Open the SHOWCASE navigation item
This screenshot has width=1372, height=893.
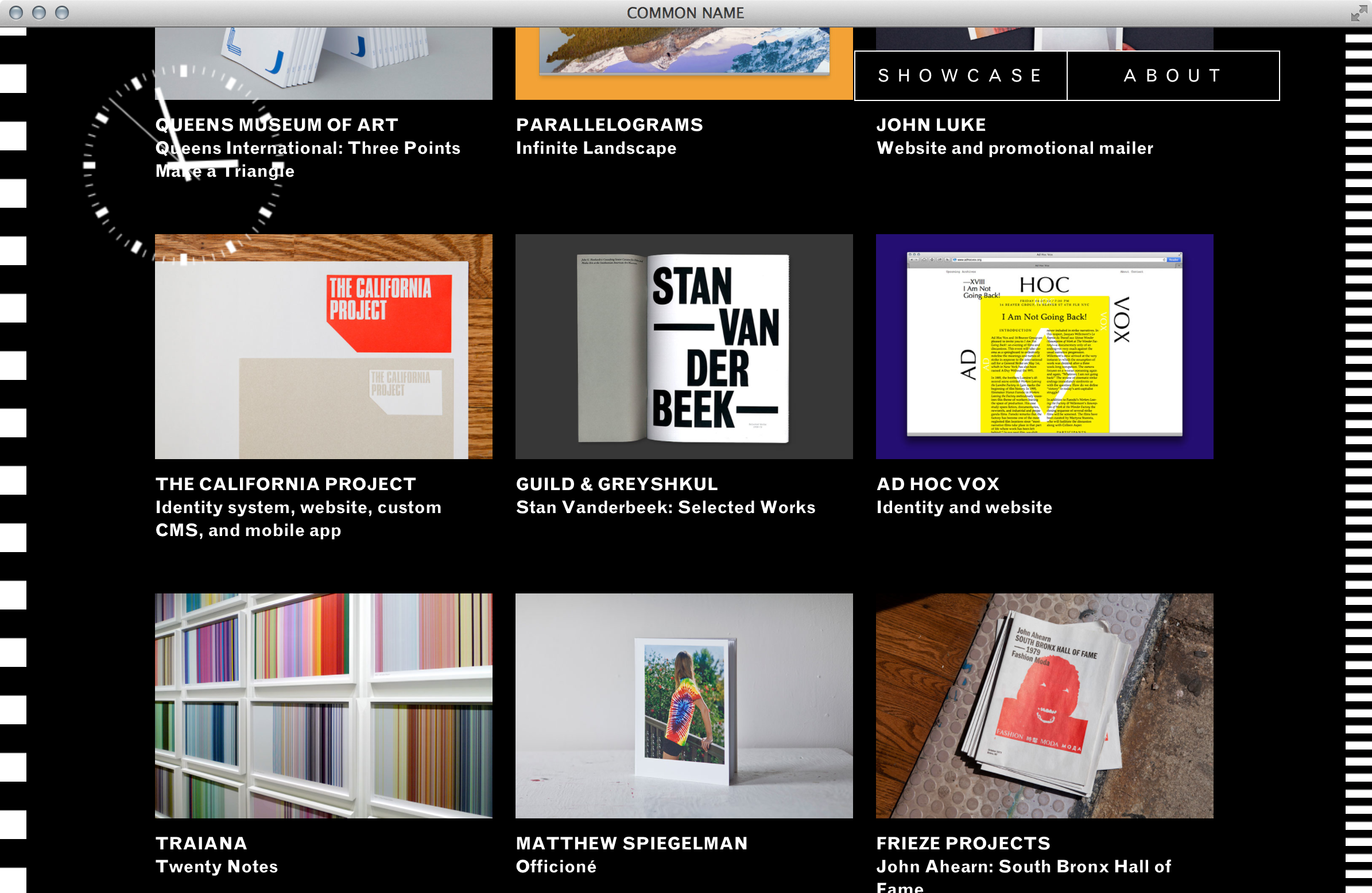coord(960,76)
